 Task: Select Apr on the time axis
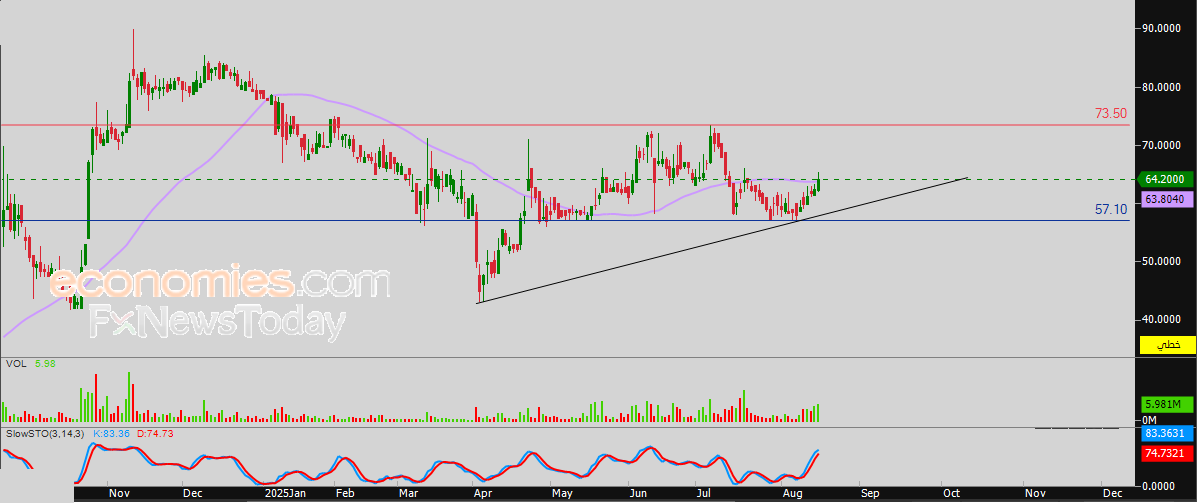(x=483, y=494)
